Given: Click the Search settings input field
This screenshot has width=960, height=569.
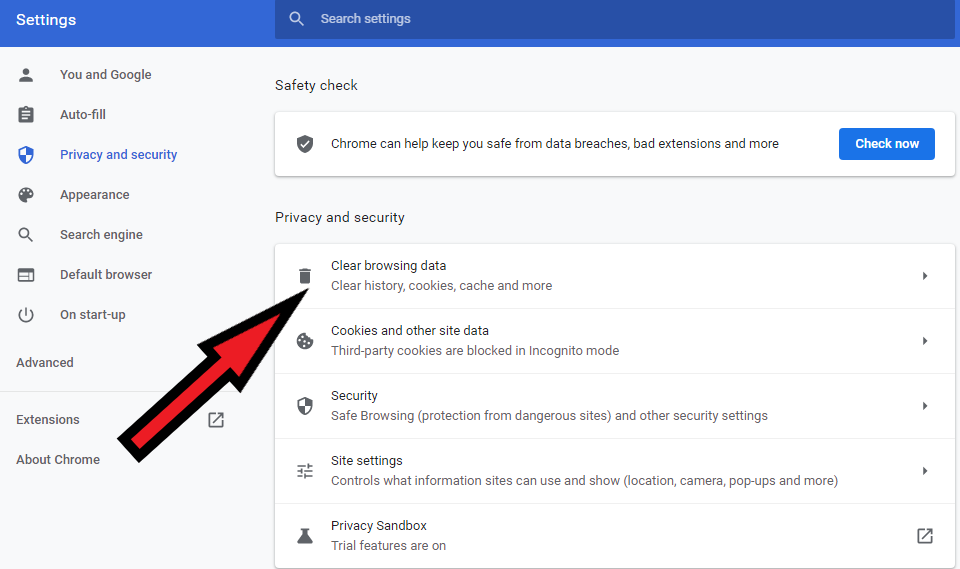Looking at the screenshot, I should 614,19.
